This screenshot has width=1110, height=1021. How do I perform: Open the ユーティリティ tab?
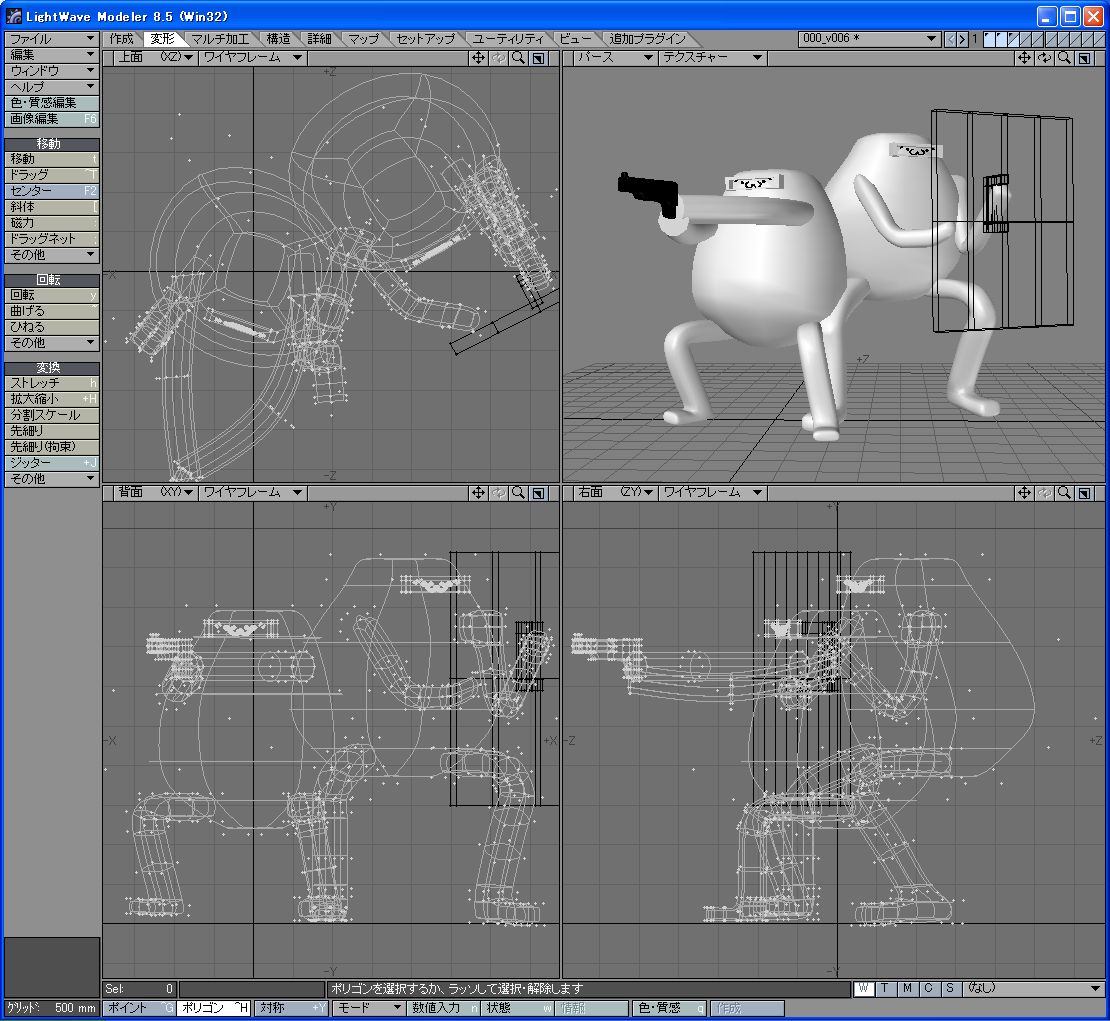(509, 39)
